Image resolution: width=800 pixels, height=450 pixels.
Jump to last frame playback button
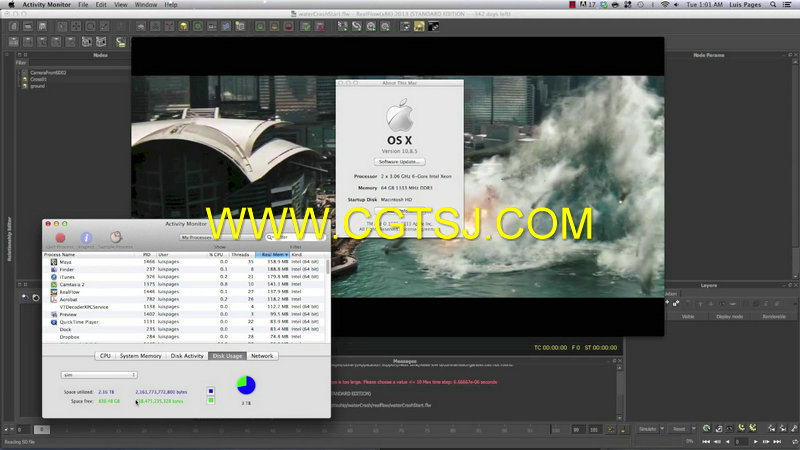pyautogui.click(x=777, y=441)
